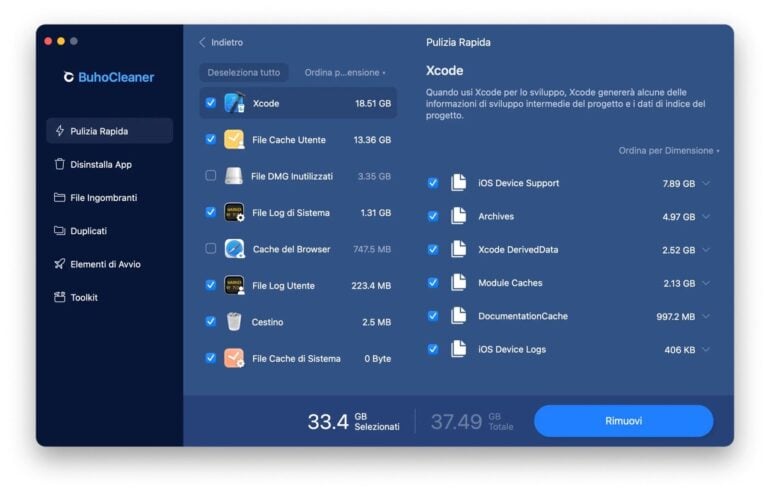
Task: Click the Cache del Browser Safari icon
Action: pos(234,248)
